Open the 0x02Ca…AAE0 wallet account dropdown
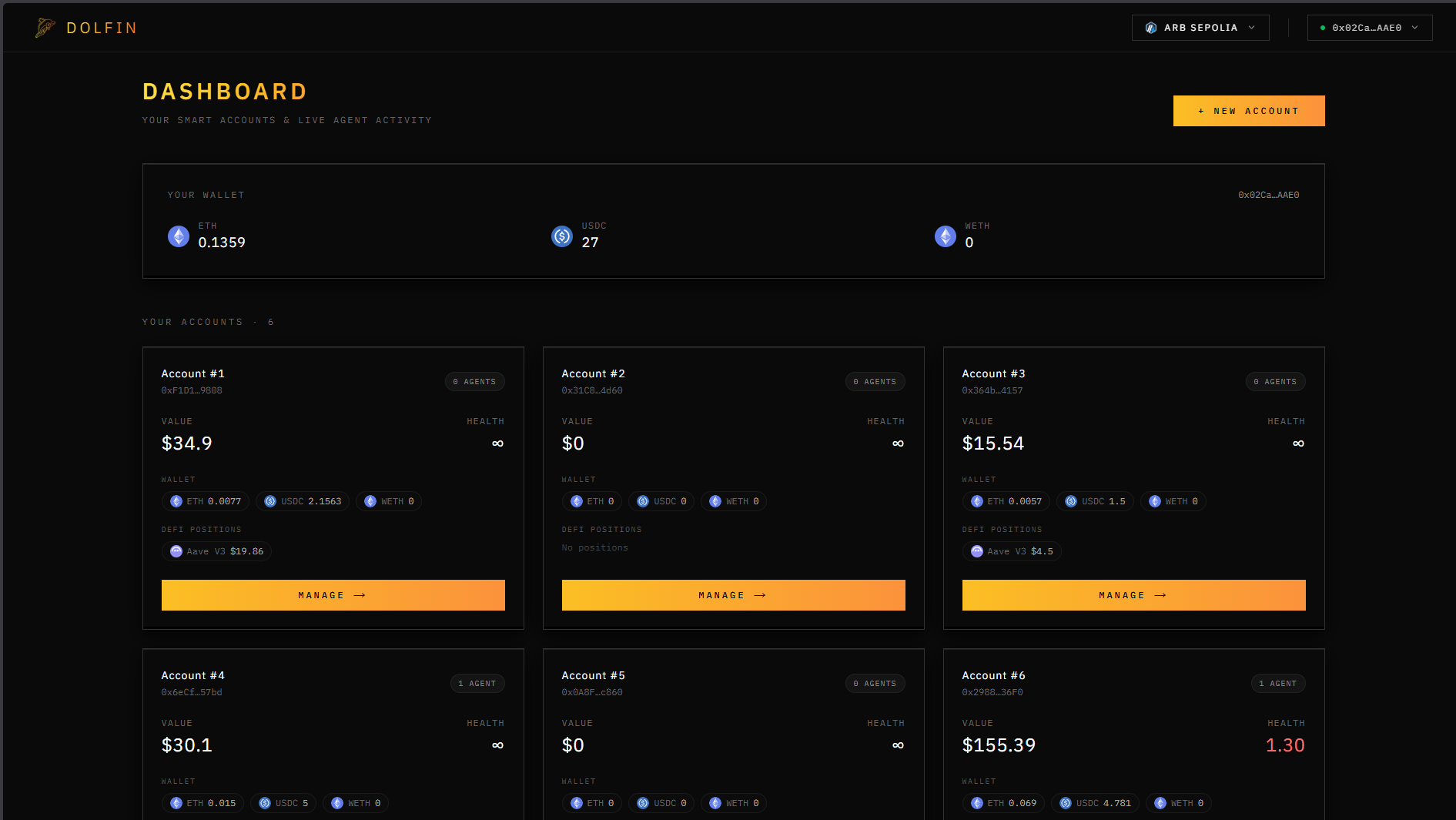Viewport: 1456px width, 820px height. coord(1370,28)
